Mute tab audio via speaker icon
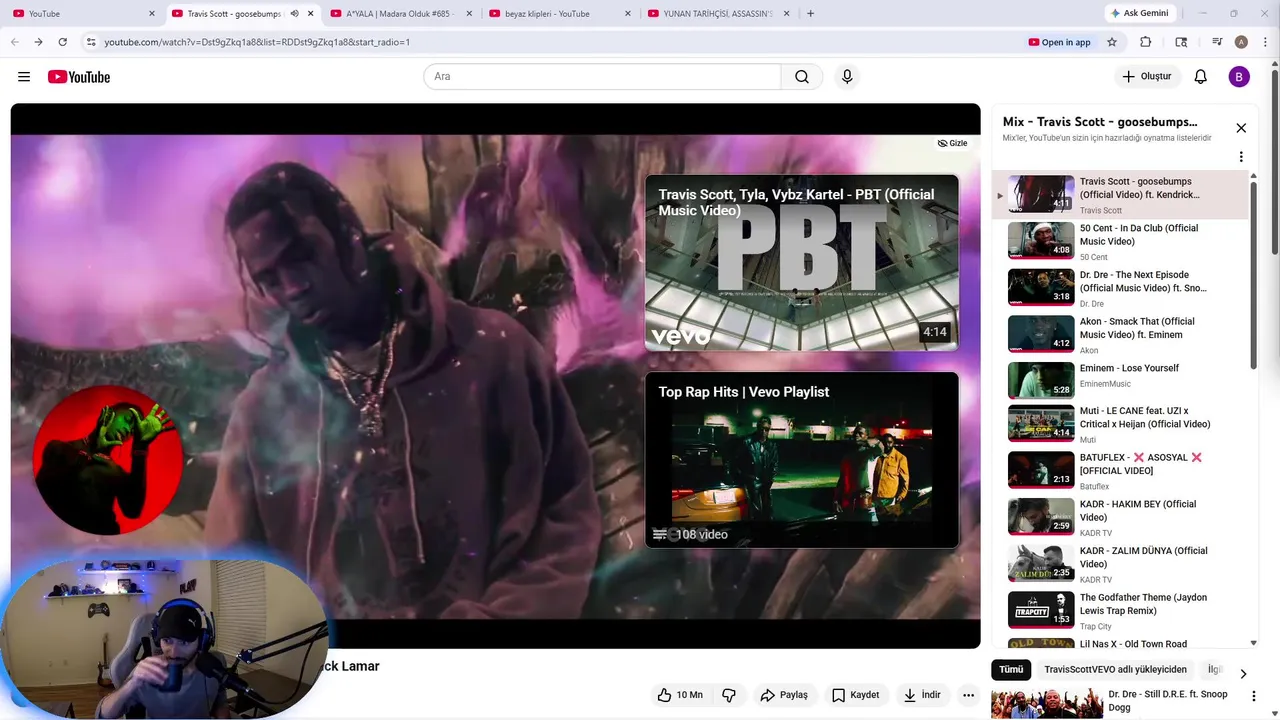This screenshot has width=1280, height=720. (x=294, y=13)
